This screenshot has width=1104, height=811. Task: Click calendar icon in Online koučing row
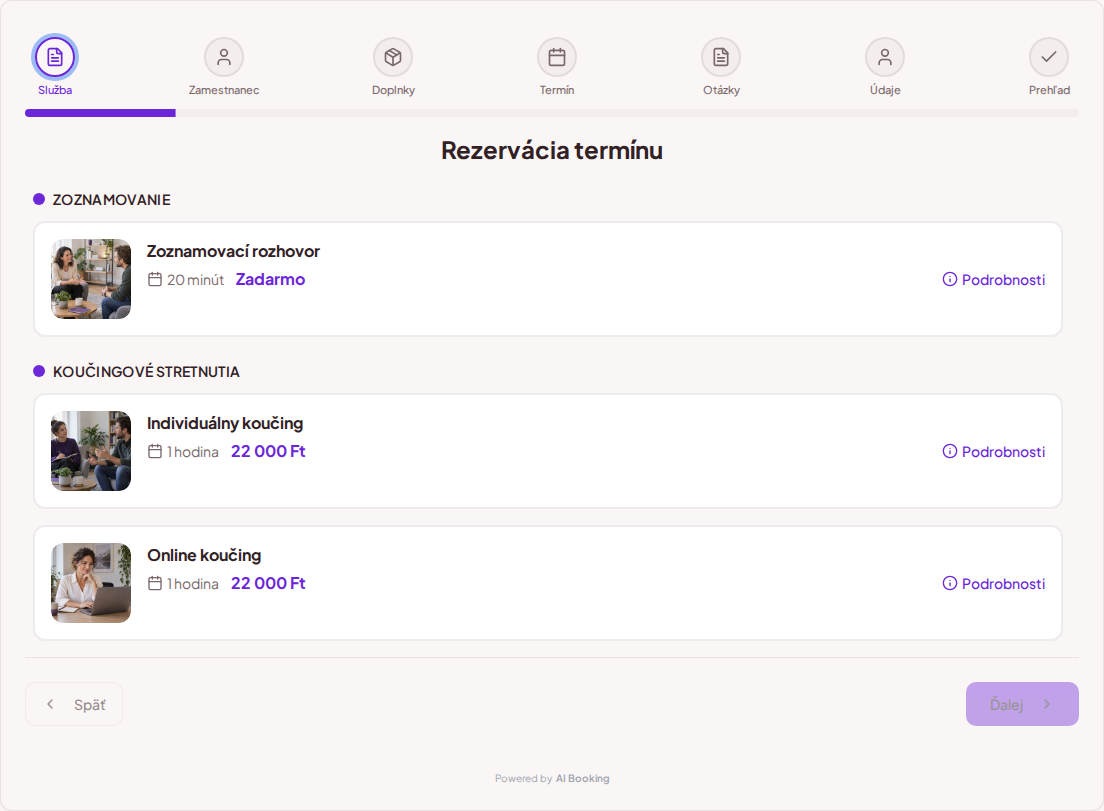pos(155,584)
